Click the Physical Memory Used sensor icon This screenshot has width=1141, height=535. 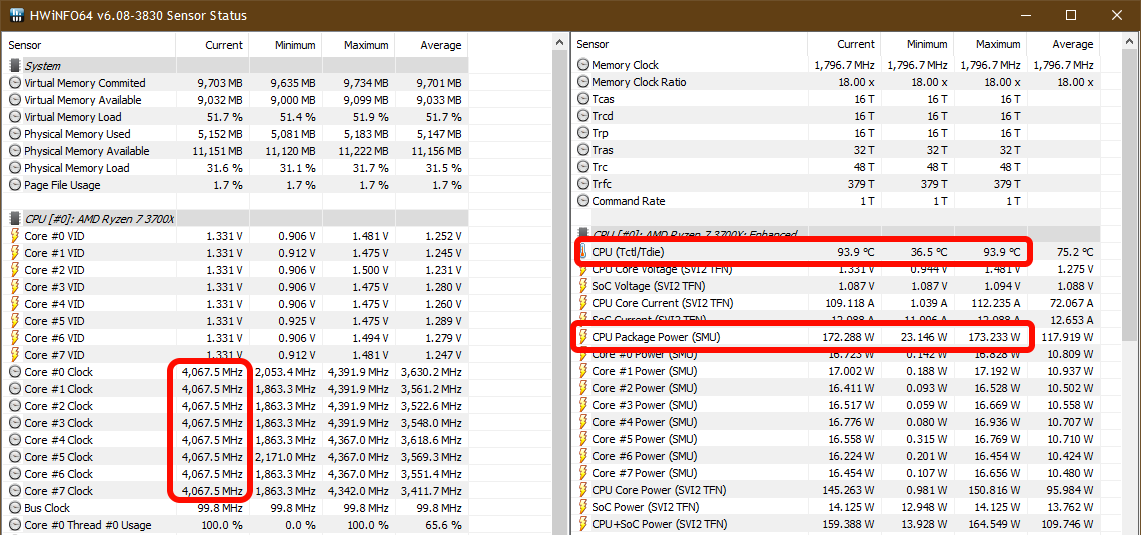tap(15, 134)
